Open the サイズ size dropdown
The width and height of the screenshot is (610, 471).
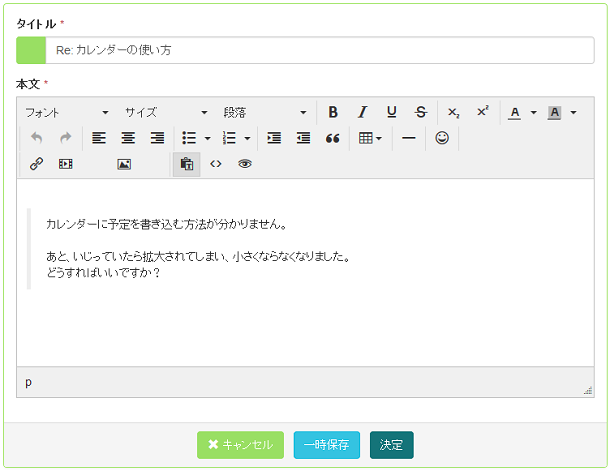point(165,113)
